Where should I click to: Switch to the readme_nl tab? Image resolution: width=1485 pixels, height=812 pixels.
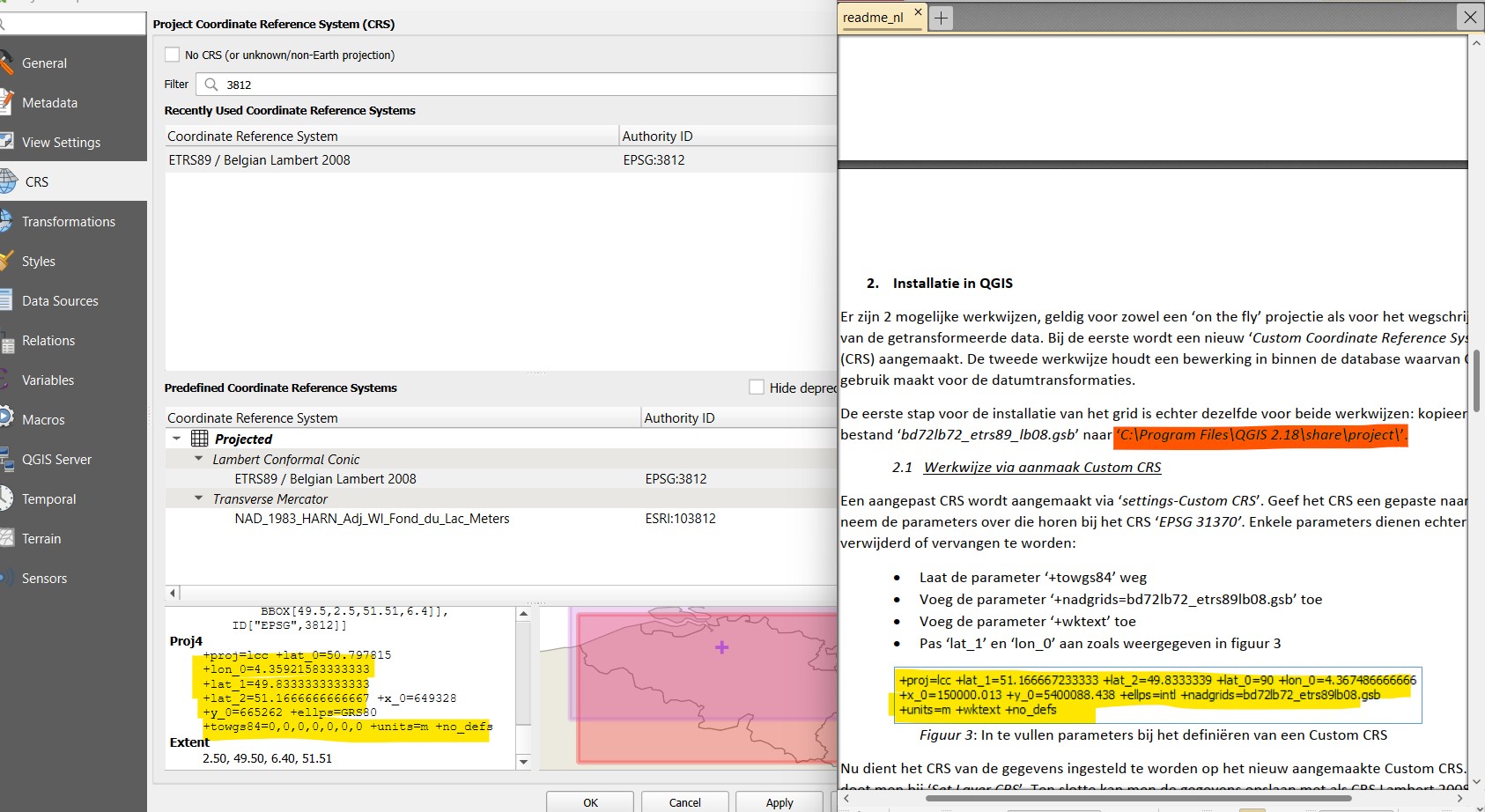(x=873, y=18)
